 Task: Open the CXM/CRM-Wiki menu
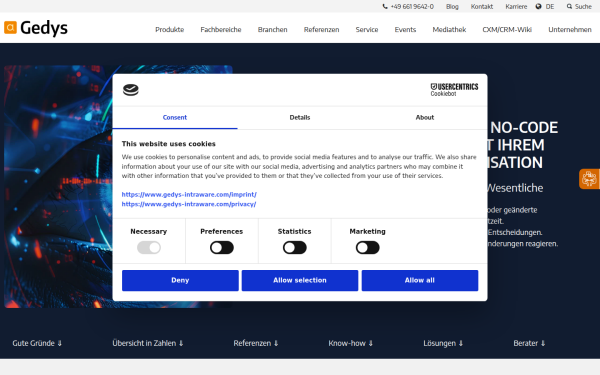(x=507, y=29)
